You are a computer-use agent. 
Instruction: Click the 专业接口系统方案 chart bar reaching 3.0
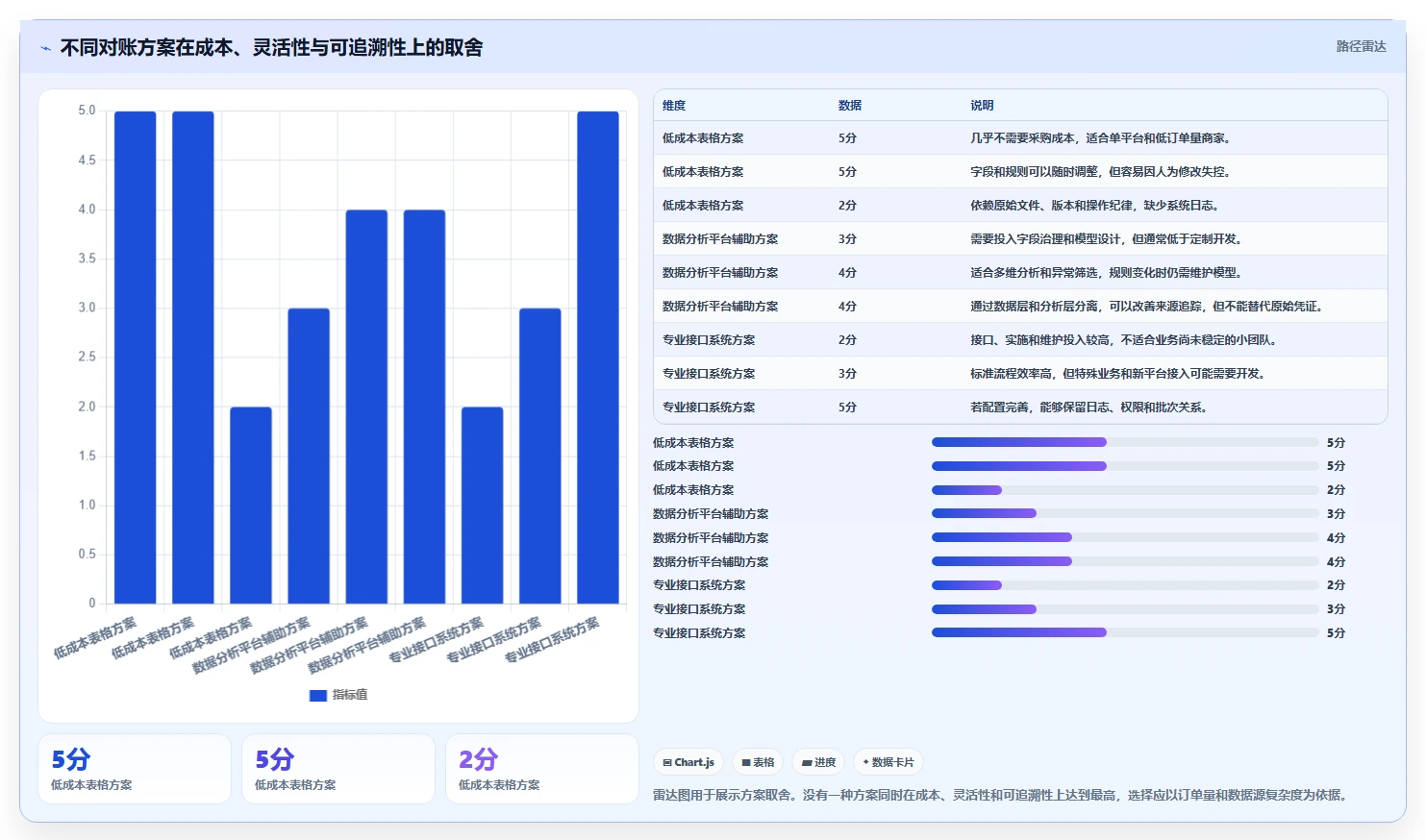click(540, 457)
